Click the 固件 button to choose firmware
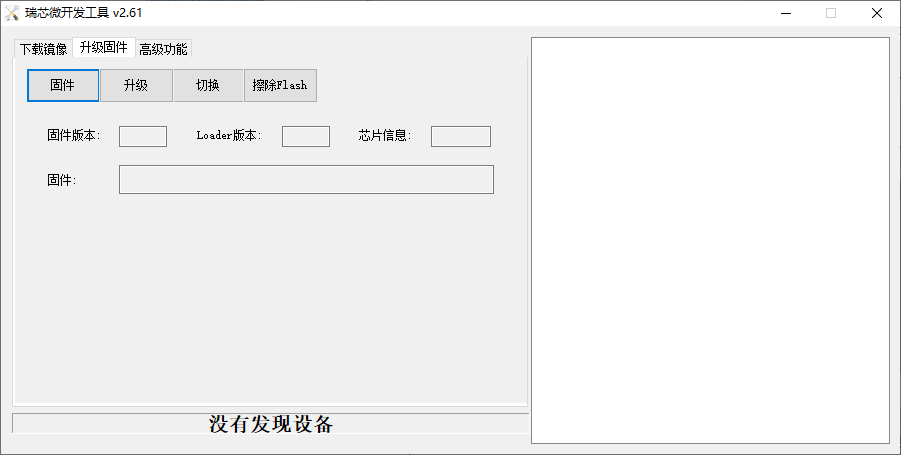 [63, 86]
